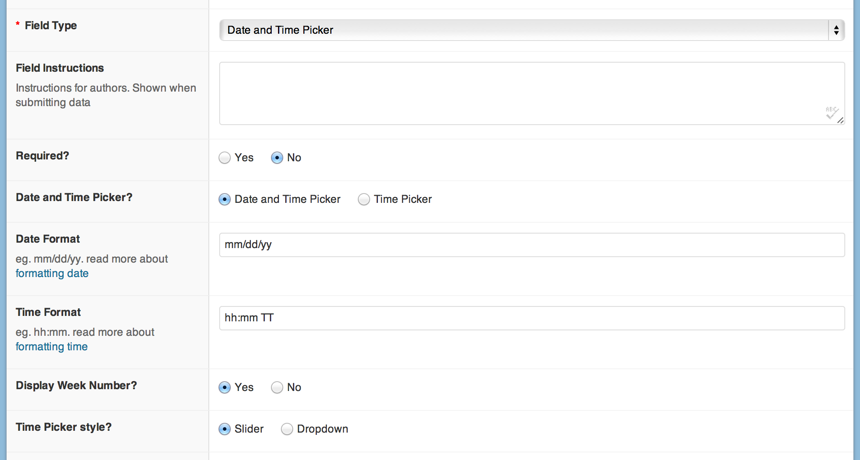Disable Display Week Number with No

[x=278, y=388]
